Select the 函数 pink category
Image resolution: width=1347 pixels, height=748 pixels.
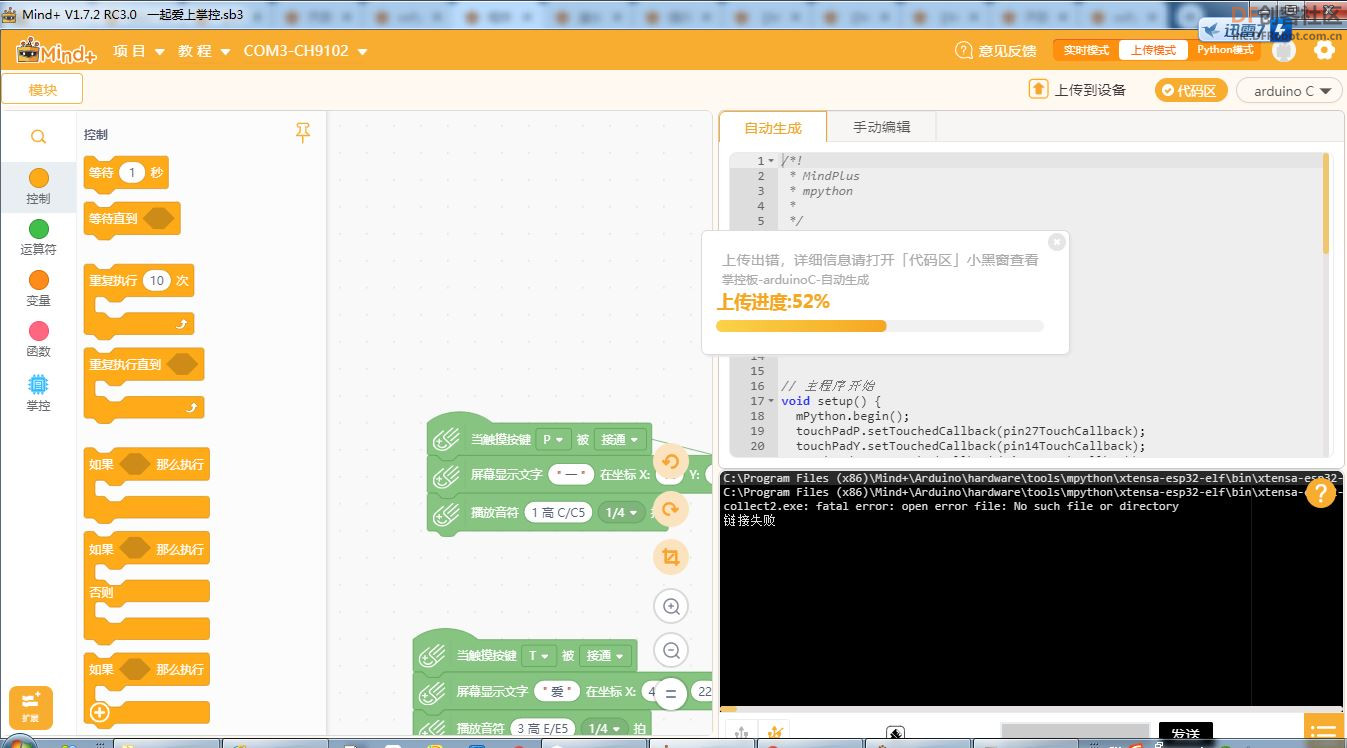[38, 331]
